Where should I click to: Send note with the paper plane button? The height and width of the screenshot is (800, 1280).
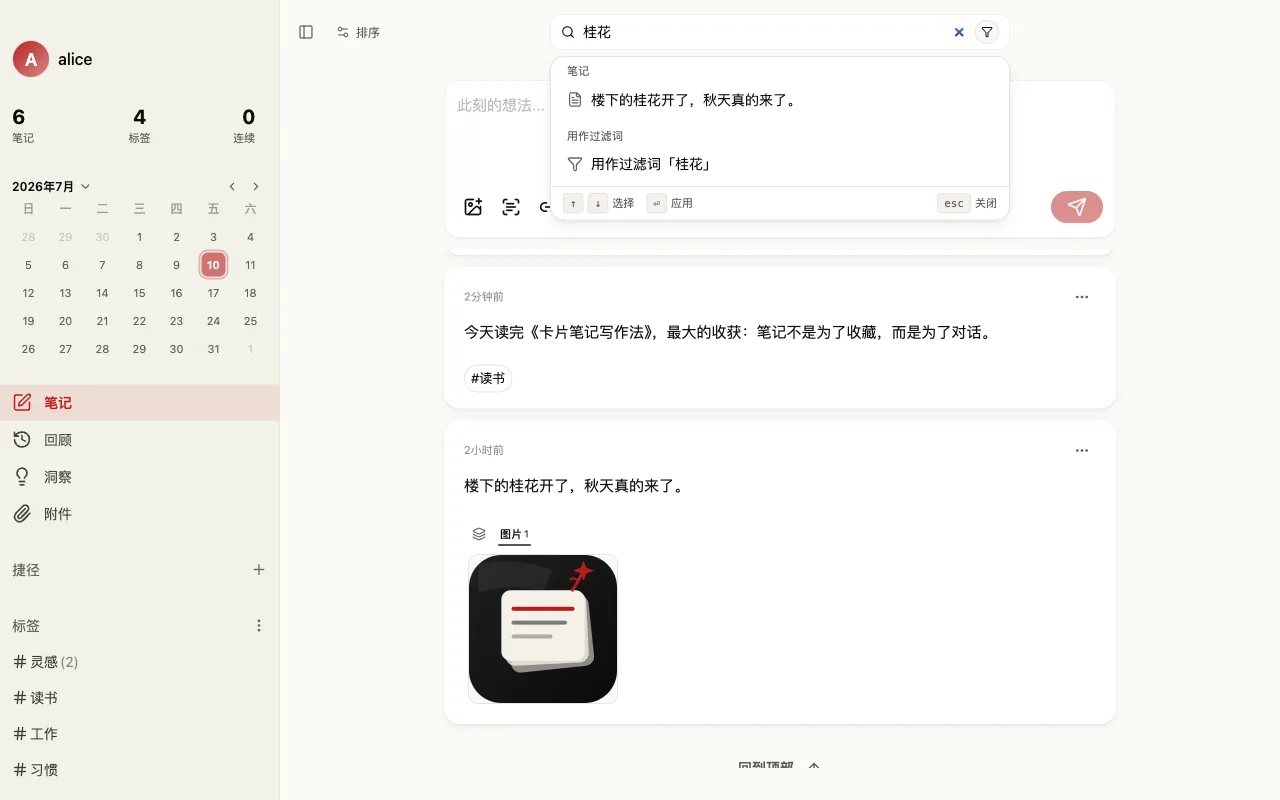[x=1077, y=207]
